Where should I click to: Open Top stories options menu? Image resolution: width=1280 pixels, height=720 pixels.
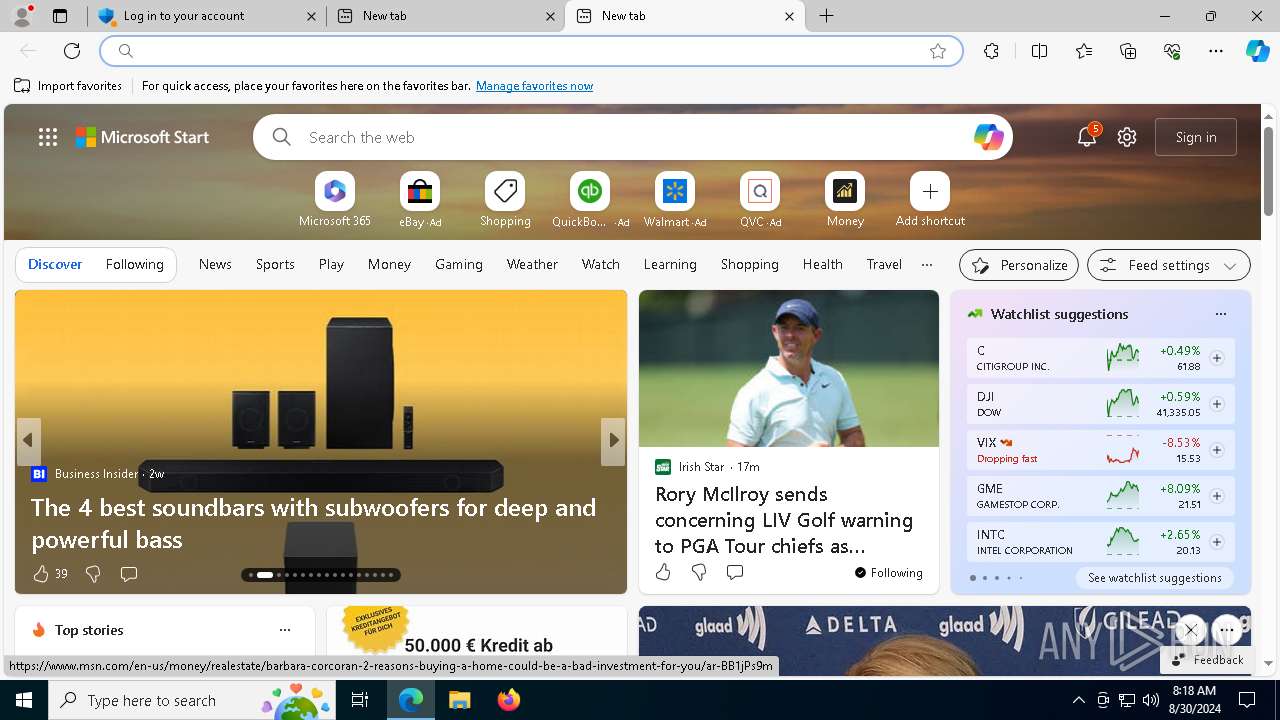[x=285, y=630]
